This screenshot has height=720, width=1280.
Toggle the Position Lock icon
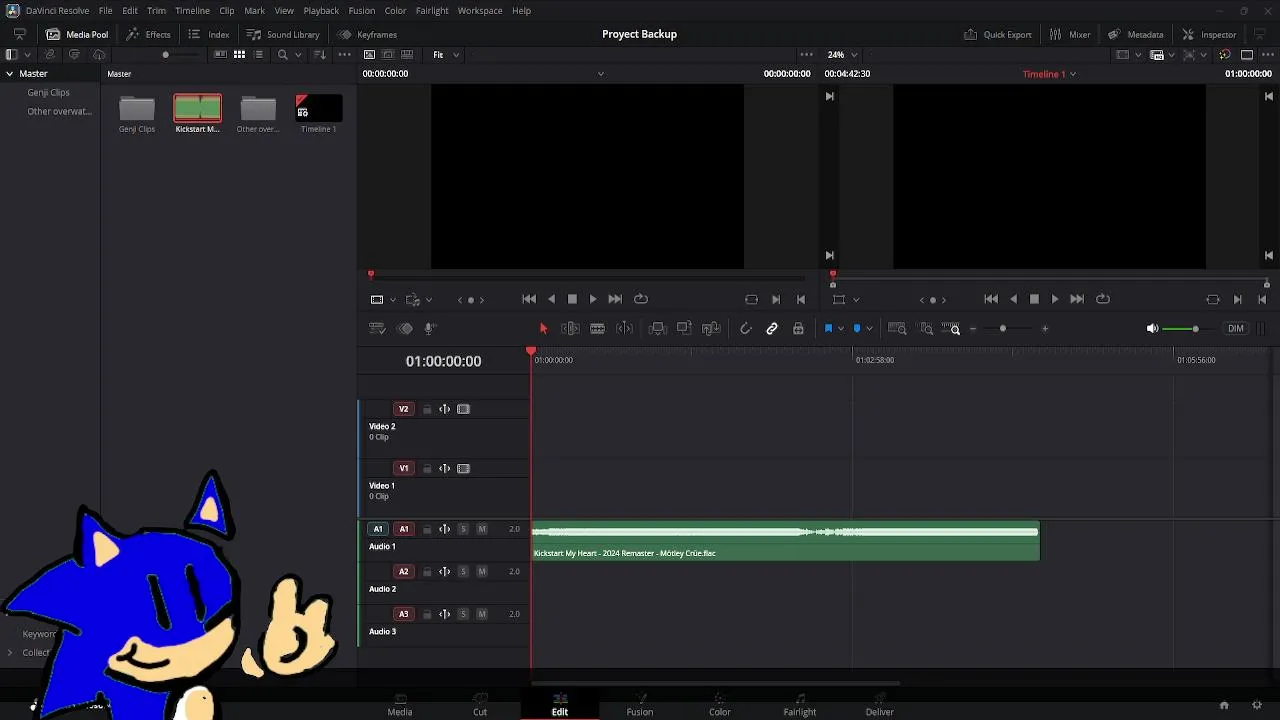[x=798, y=328]
